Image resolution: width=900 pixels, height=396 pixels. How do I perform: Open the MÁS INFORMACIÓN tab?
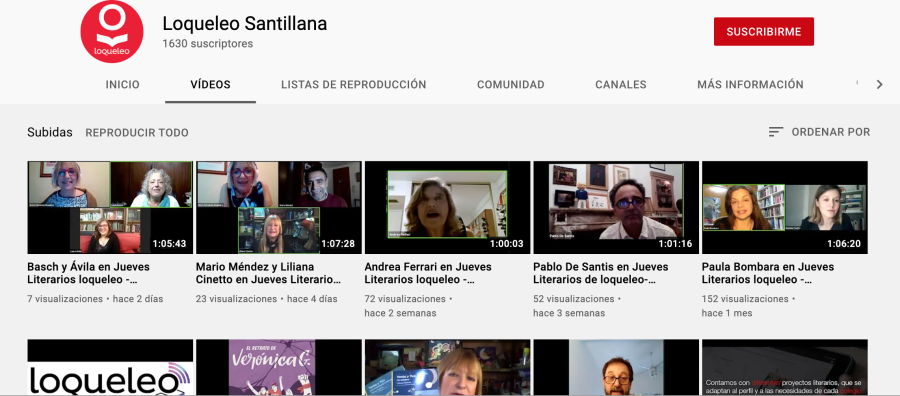(750, 84)
